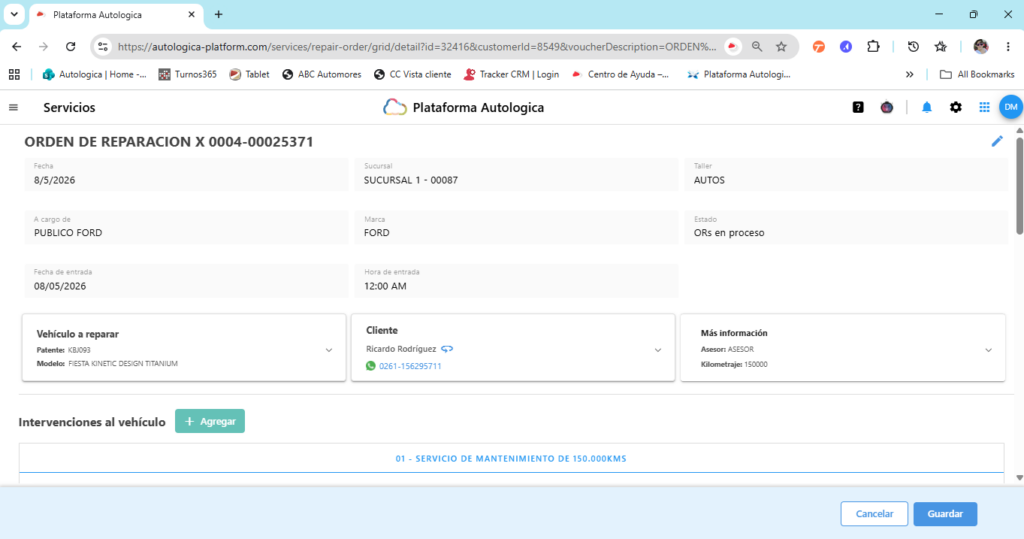Open the browser extensions puzzle icon
Screen dimensions: 1024x539
(x=873, y=46)
